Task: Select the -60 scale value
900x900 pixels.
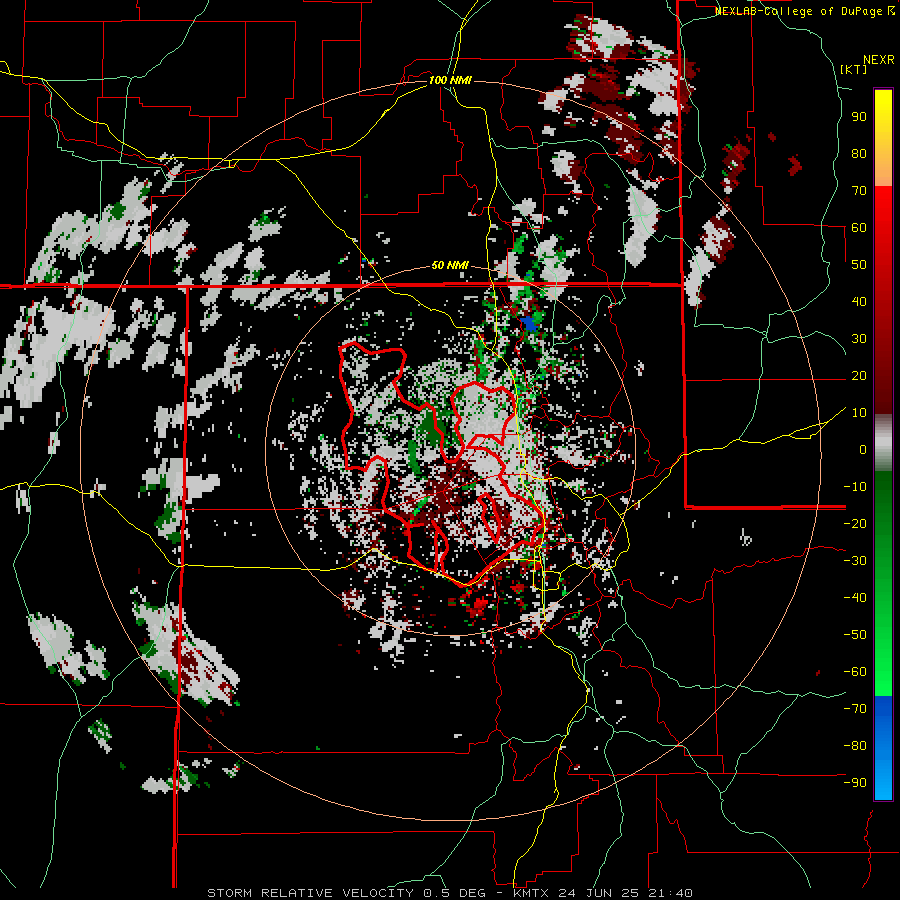Action: (x=855, y=672)
